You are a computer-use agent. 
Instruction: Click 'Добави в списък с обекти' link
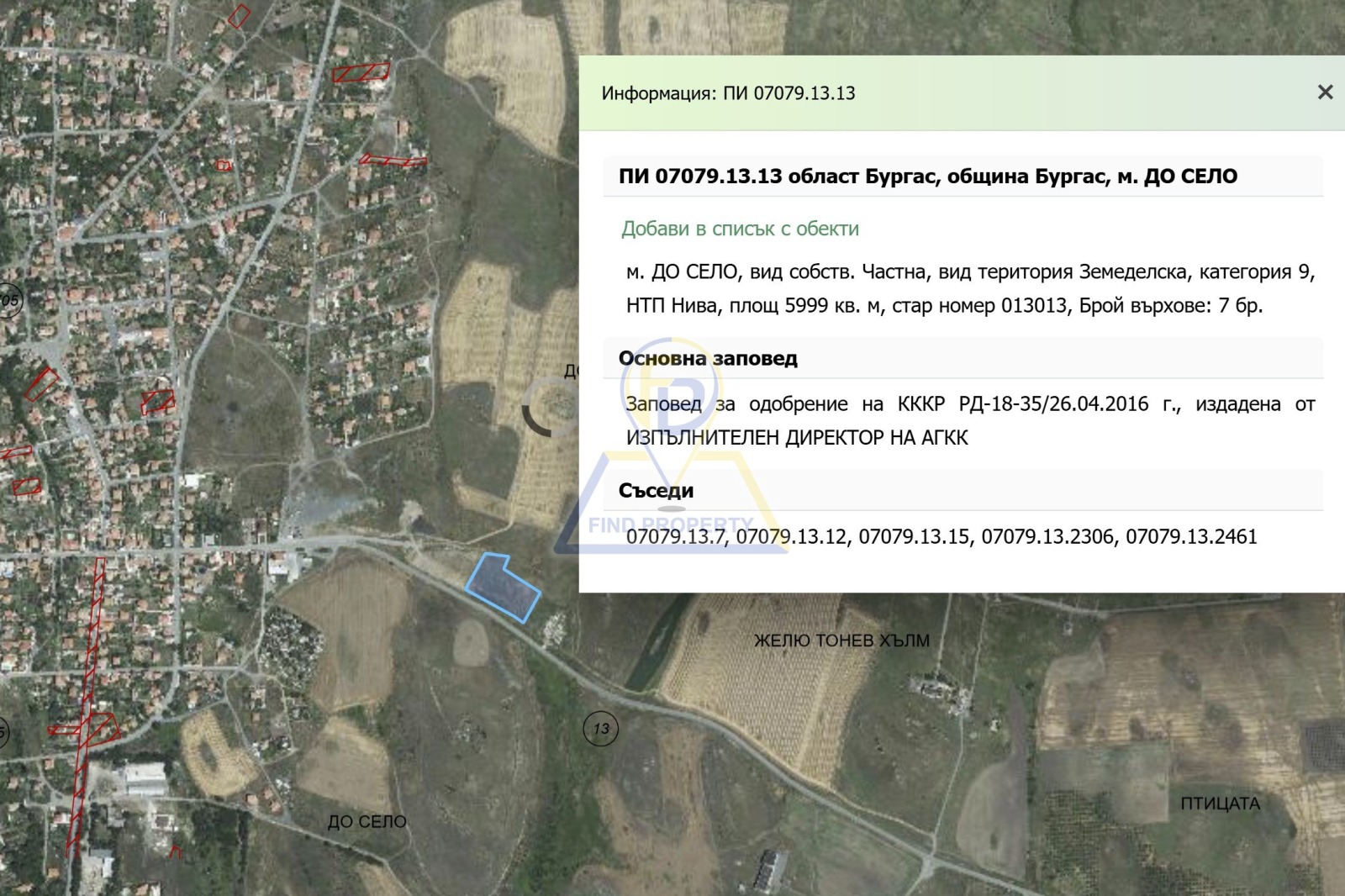[740, 229]
